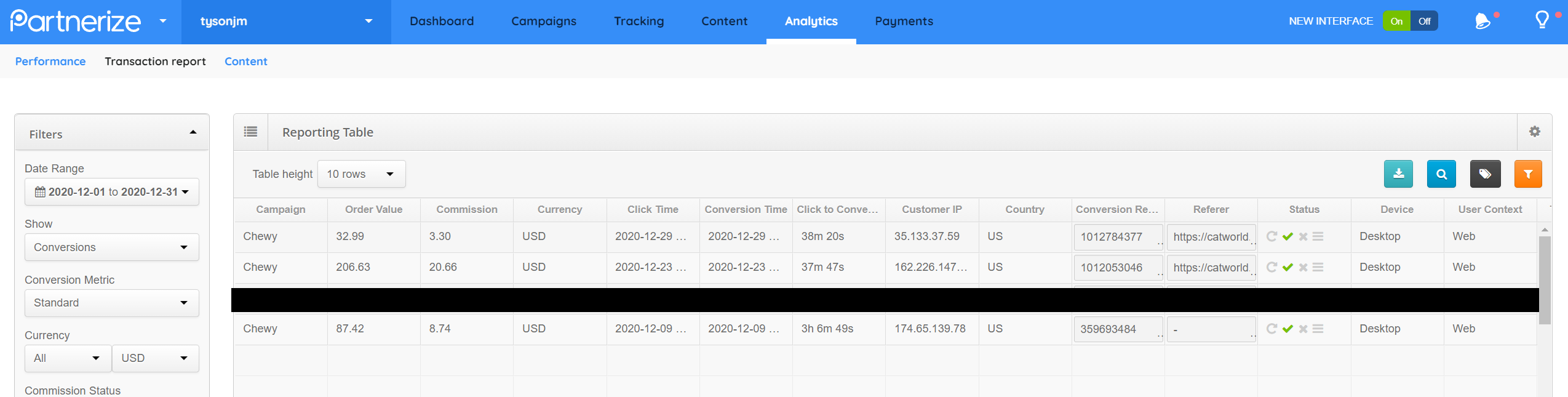Click the click-to-conversion value 38m 20s
The width and height of the screenshot is (1568, 397).
[822, 236]
